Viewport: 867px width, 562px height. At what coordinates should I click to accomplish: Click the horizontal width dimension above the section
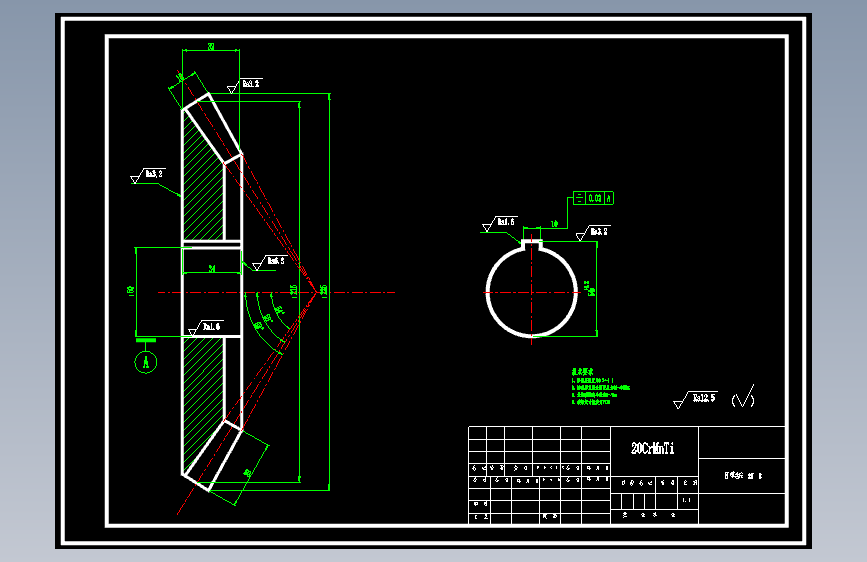point(211,48)
